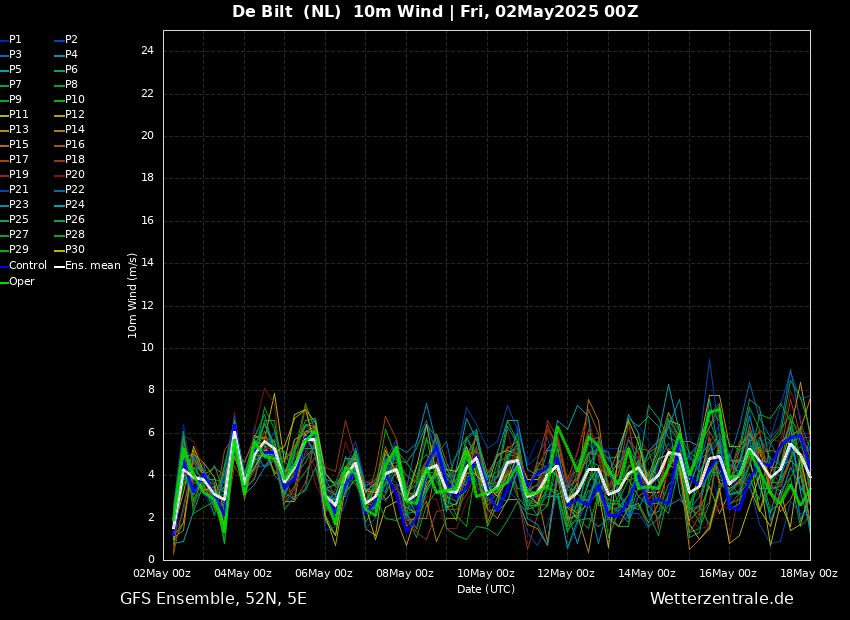Click the P14 legend line swatch

point(59,130)
